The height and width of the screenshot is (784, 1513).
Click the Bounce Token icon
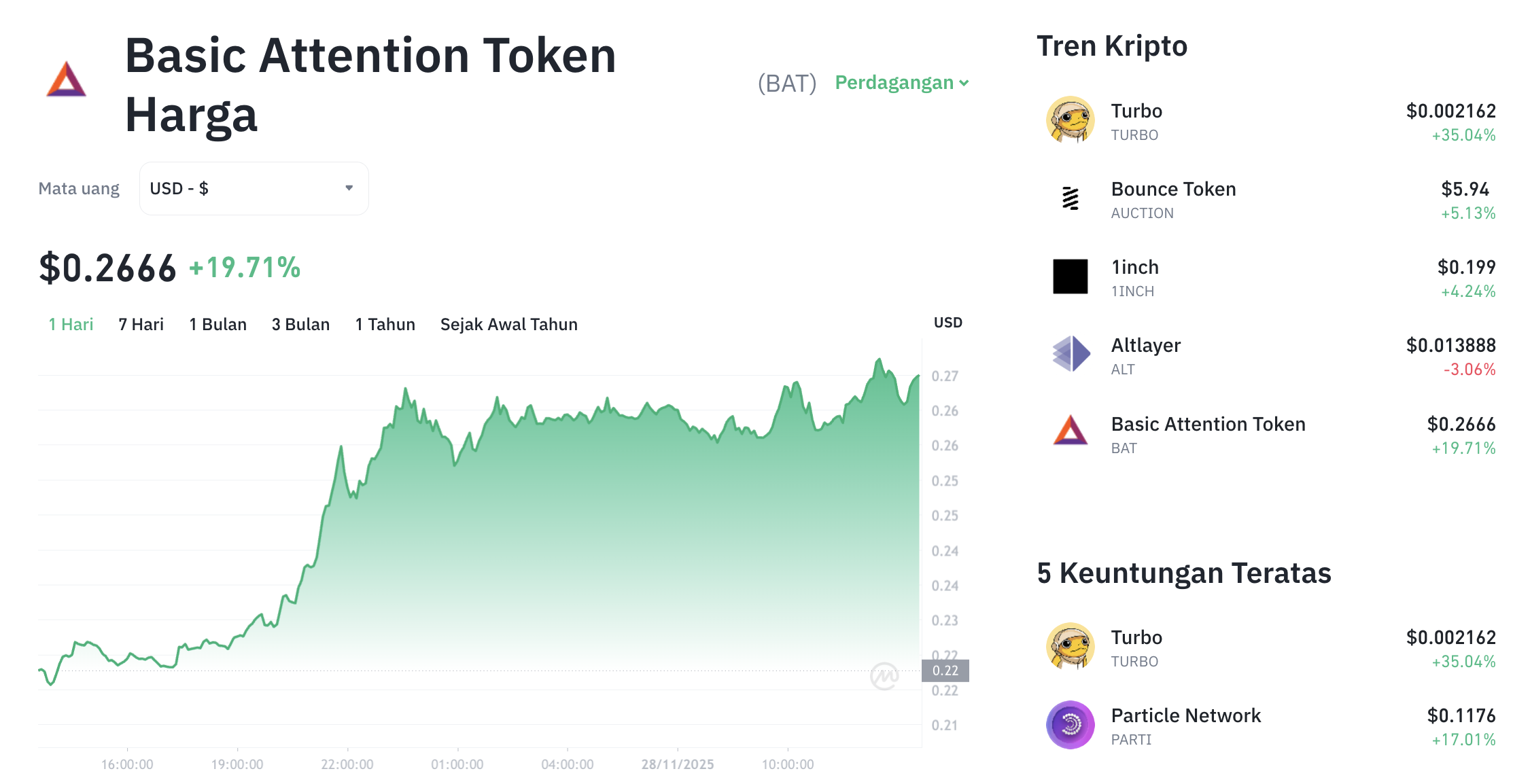tap(1070, 198)
